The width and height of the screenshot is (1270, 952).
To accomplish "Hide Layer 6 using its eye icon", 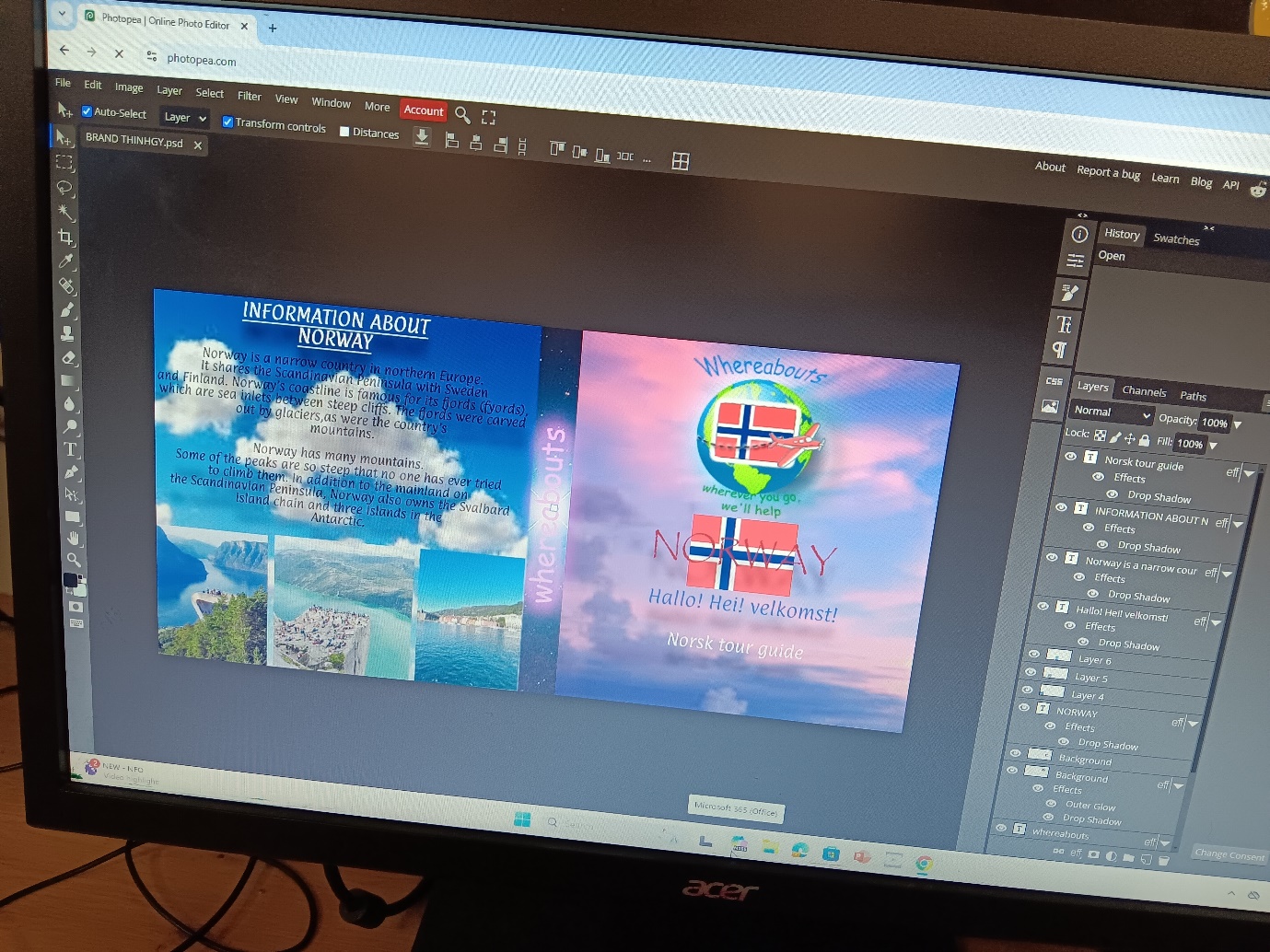I will pos(1033,654).
